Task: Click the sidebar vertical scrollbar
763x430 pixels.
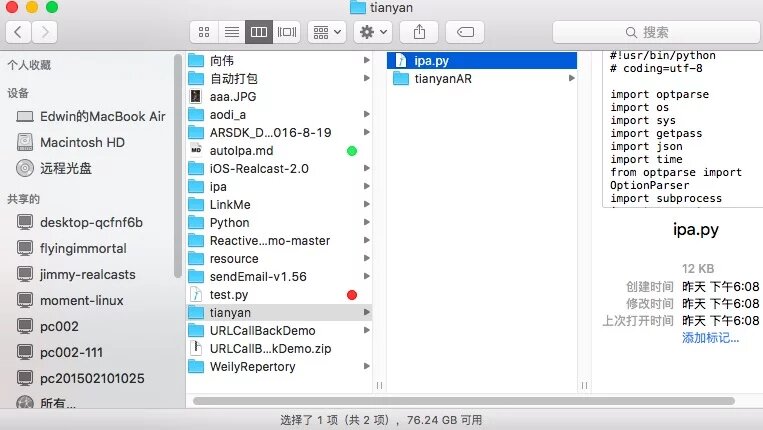Action: 178,165
